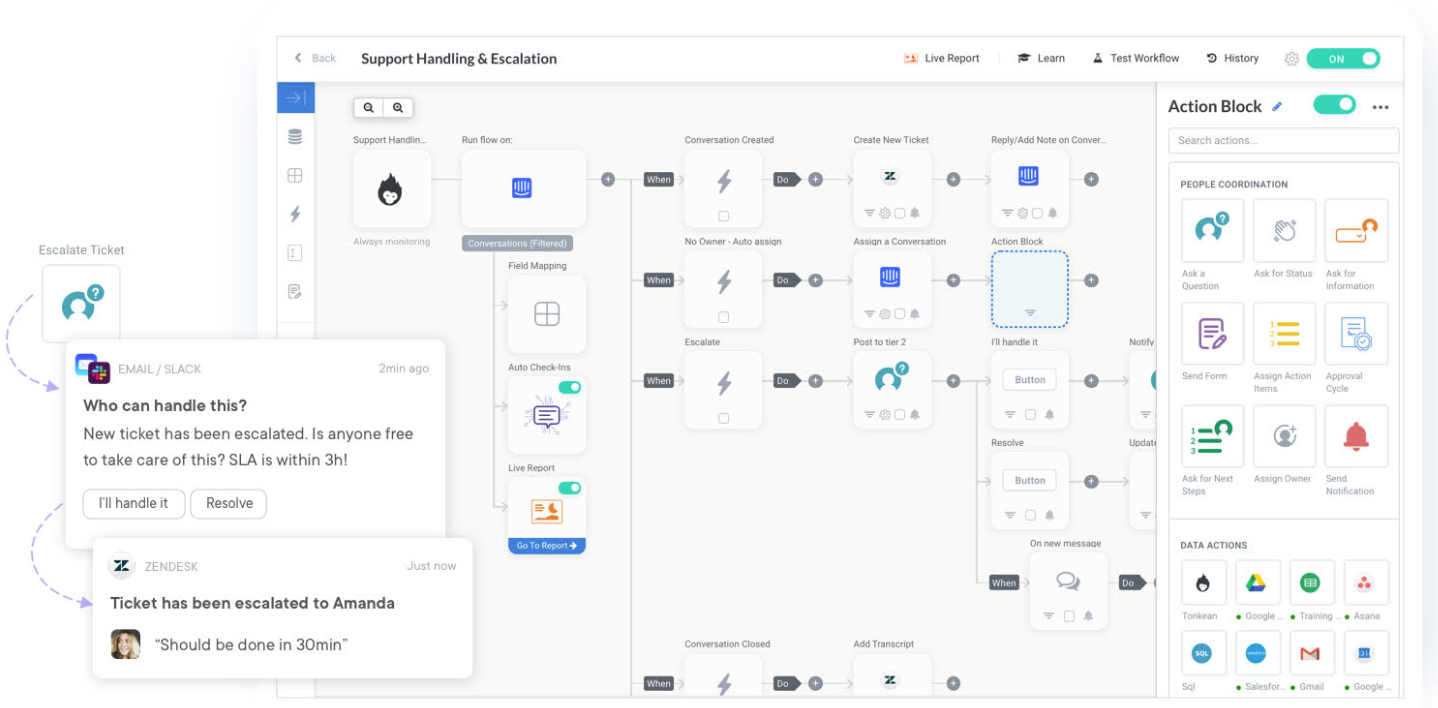
Task: Disable the Auto Check-Ins toggle
Action: 569,387
